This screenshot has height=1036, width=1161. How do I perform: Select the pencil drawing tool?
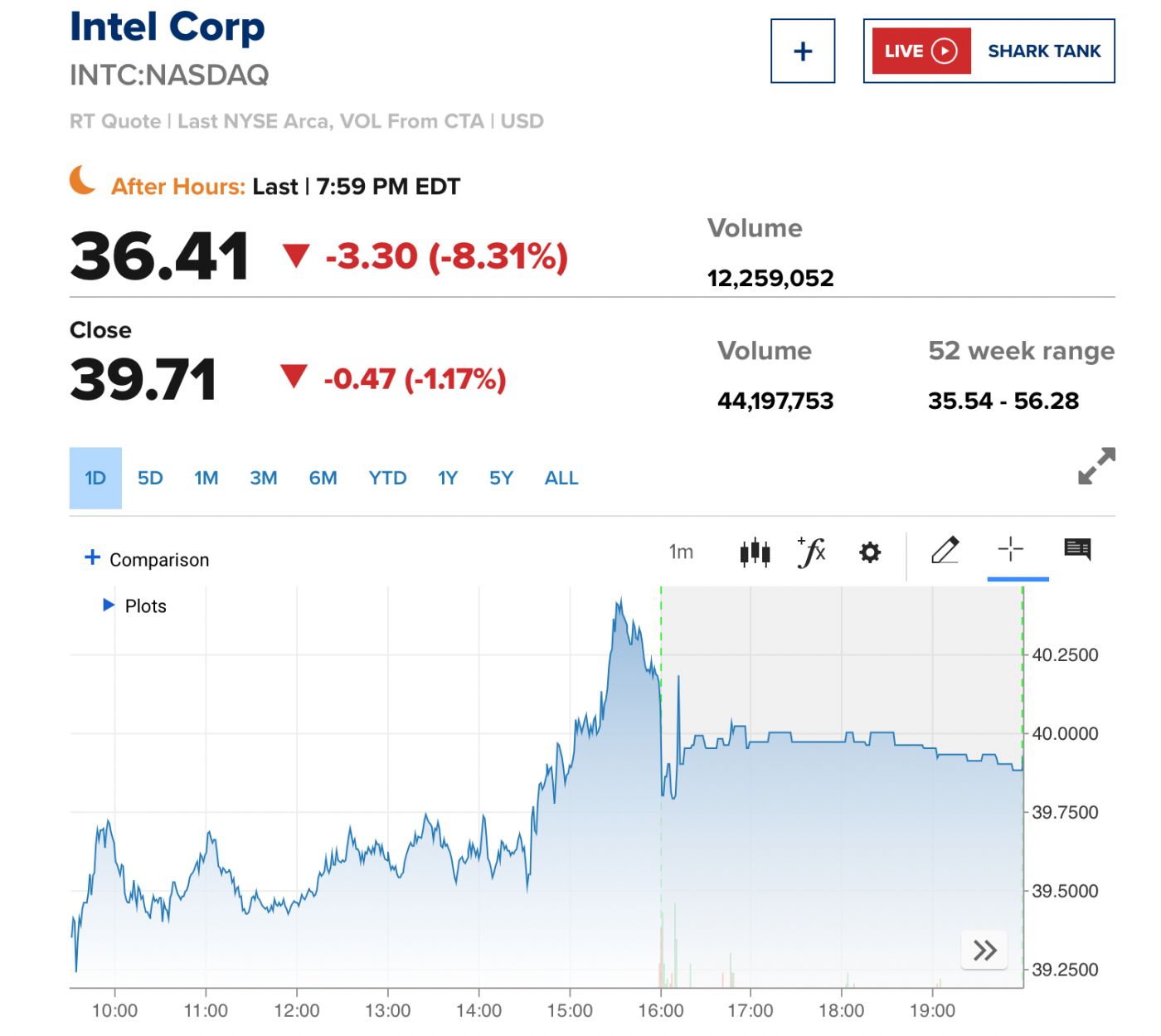945,550
